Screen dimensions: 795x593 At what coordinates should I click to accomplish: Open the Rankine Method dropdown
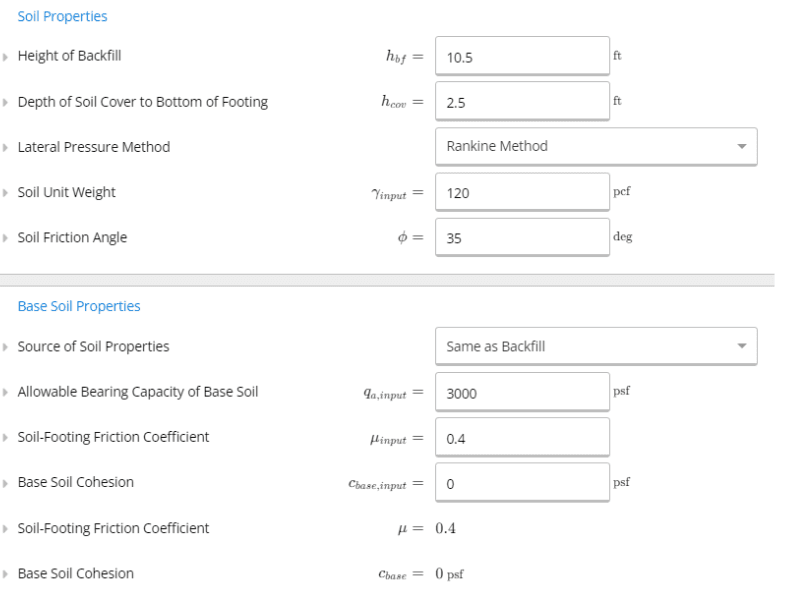pyautogui.click(x=596, y=146)
